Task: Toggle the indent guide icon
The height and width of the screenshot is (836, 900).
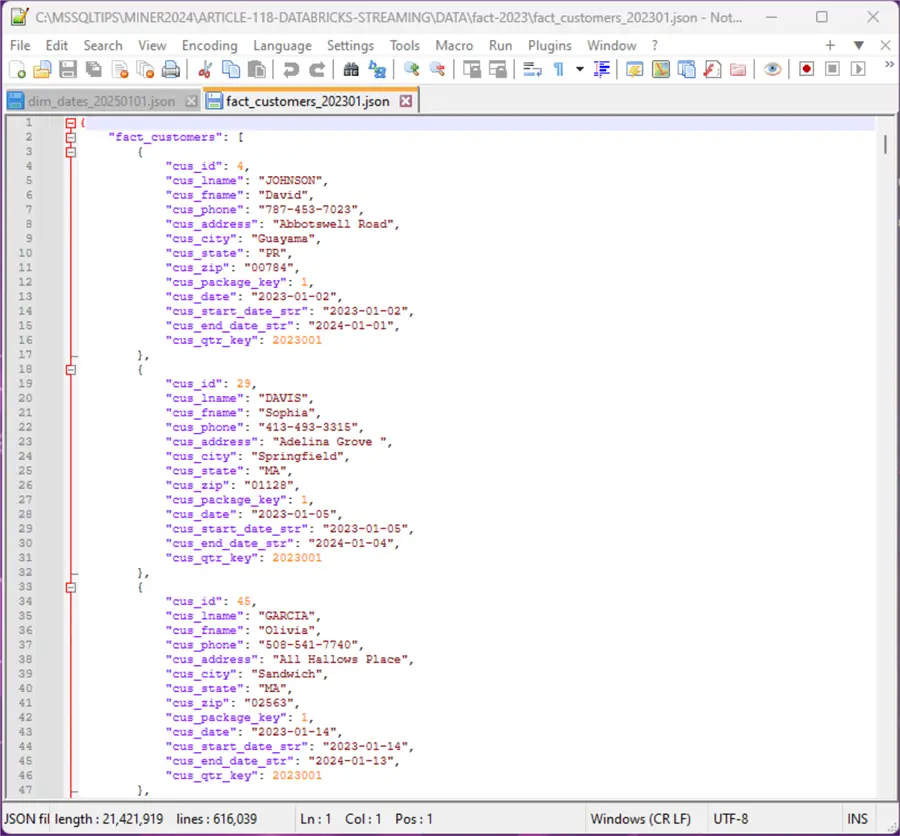Action: coord(602,69)
